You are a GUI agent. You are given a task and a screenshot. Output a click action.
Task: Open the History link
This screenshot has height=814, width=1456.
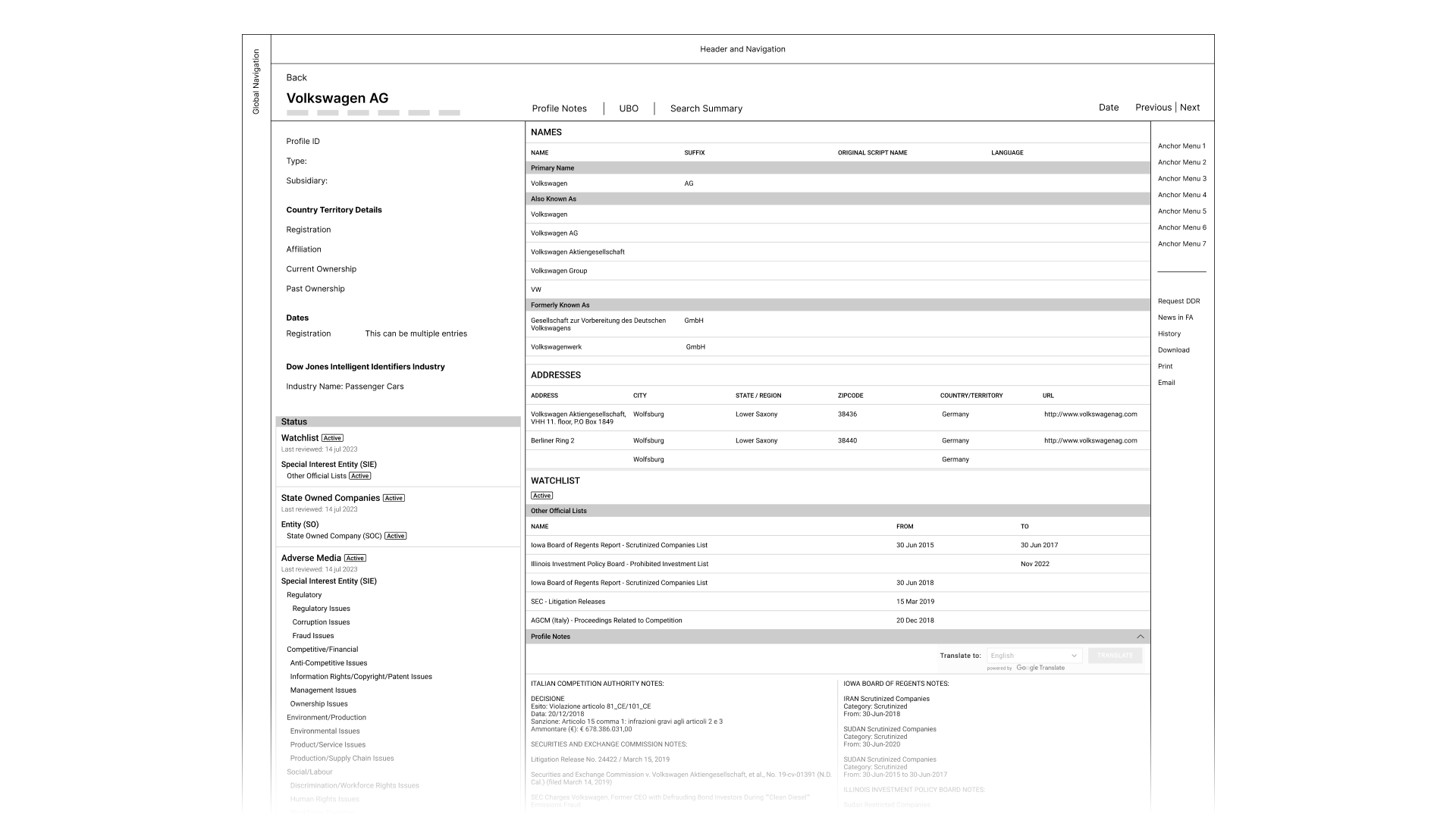coord(1169,334)
